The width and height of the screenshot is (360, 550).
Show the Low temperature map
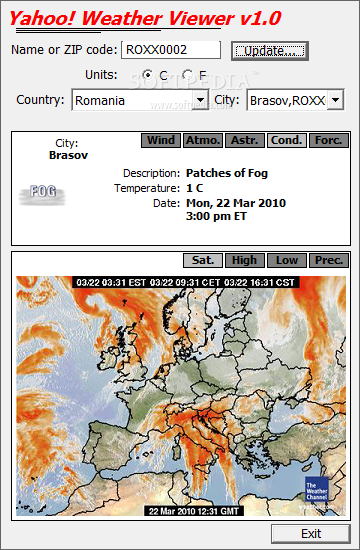tap(287, 260)
